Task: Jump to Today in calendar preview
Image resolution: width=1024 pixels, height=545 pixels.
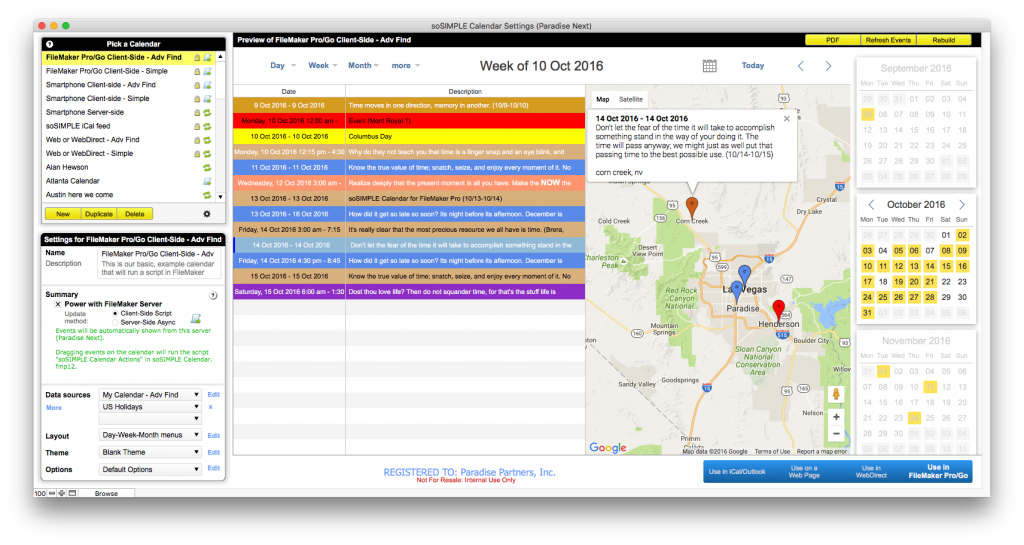Action: 753,65
